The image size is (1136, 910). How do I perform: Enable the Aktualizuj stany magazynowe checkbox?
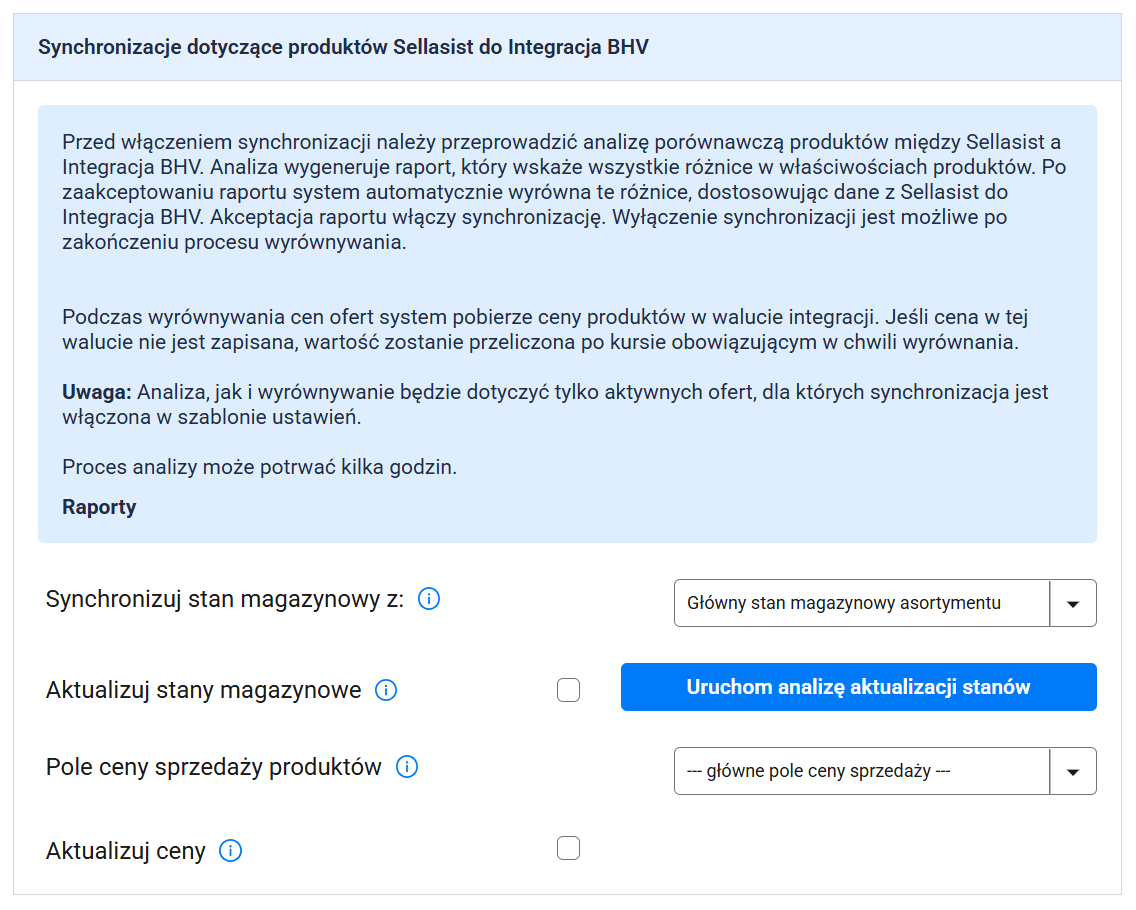pyautogui.click(x=568, y=690)
